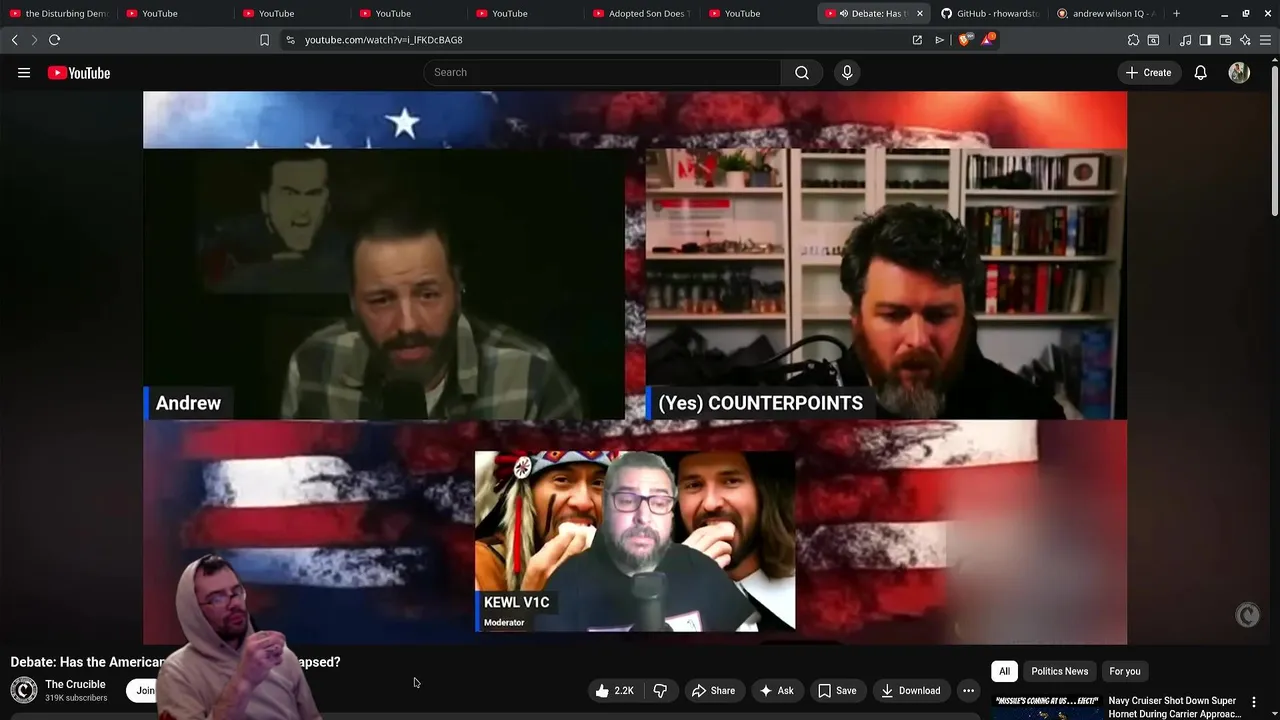Bookmark this page with bookmark icon

[264, 40]
